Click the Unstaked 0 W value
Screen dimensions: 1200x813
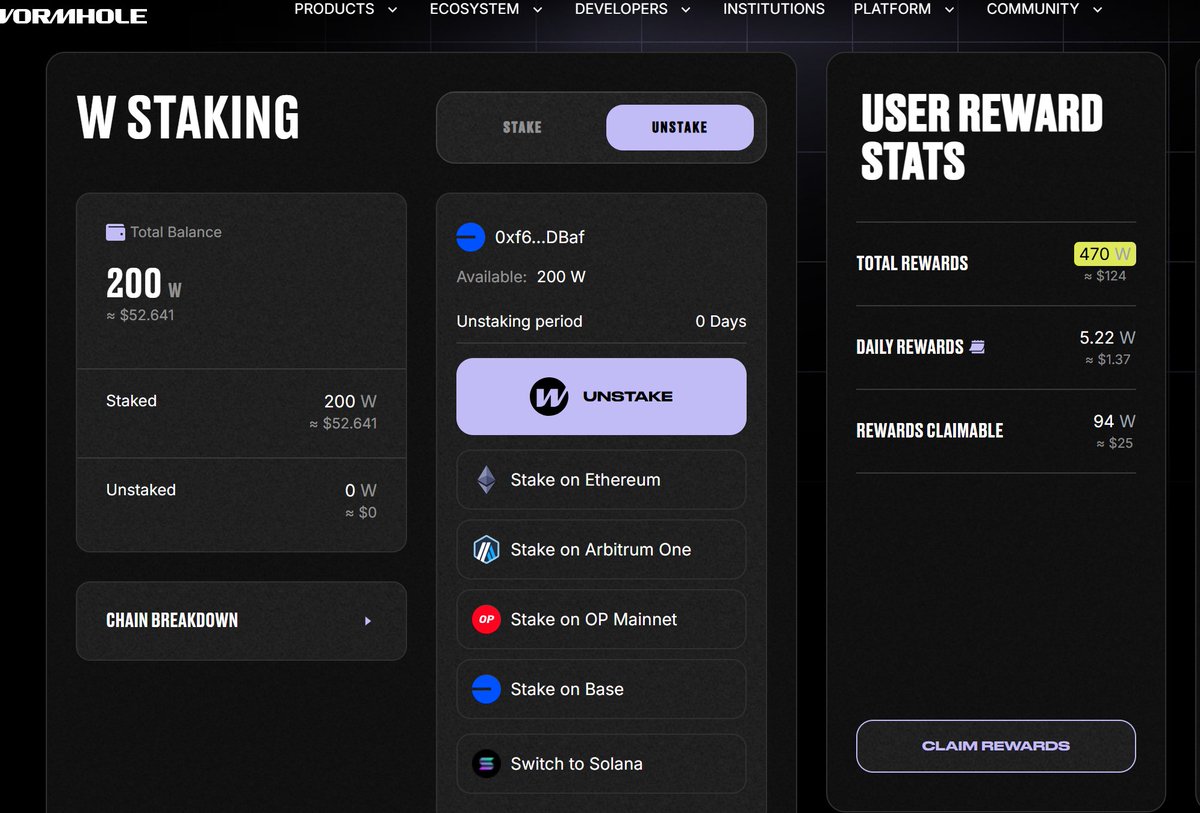pyautogui.click(x=360, y=491)
